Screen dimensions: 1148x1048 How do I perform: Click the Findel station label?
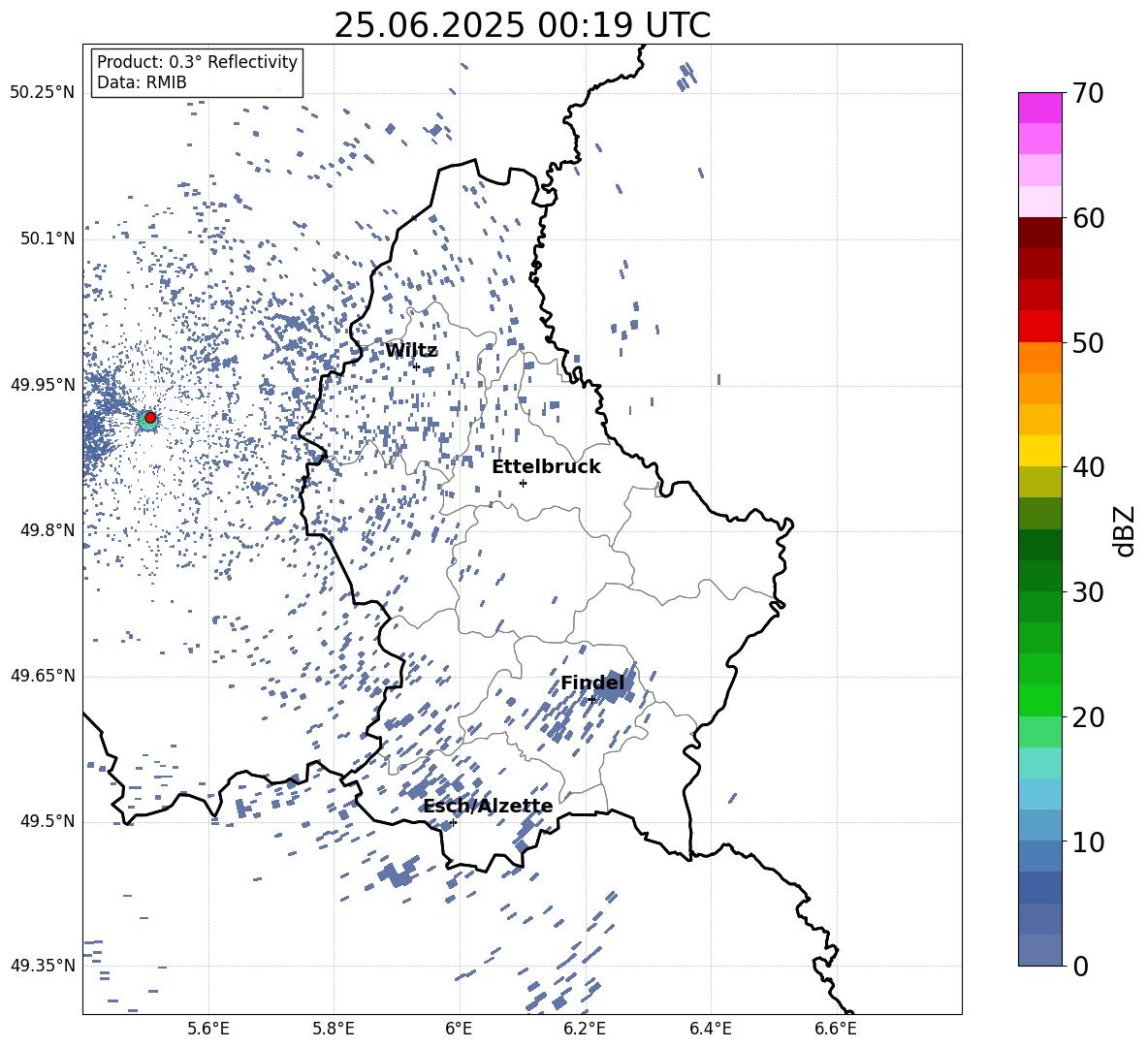[592, 683]
